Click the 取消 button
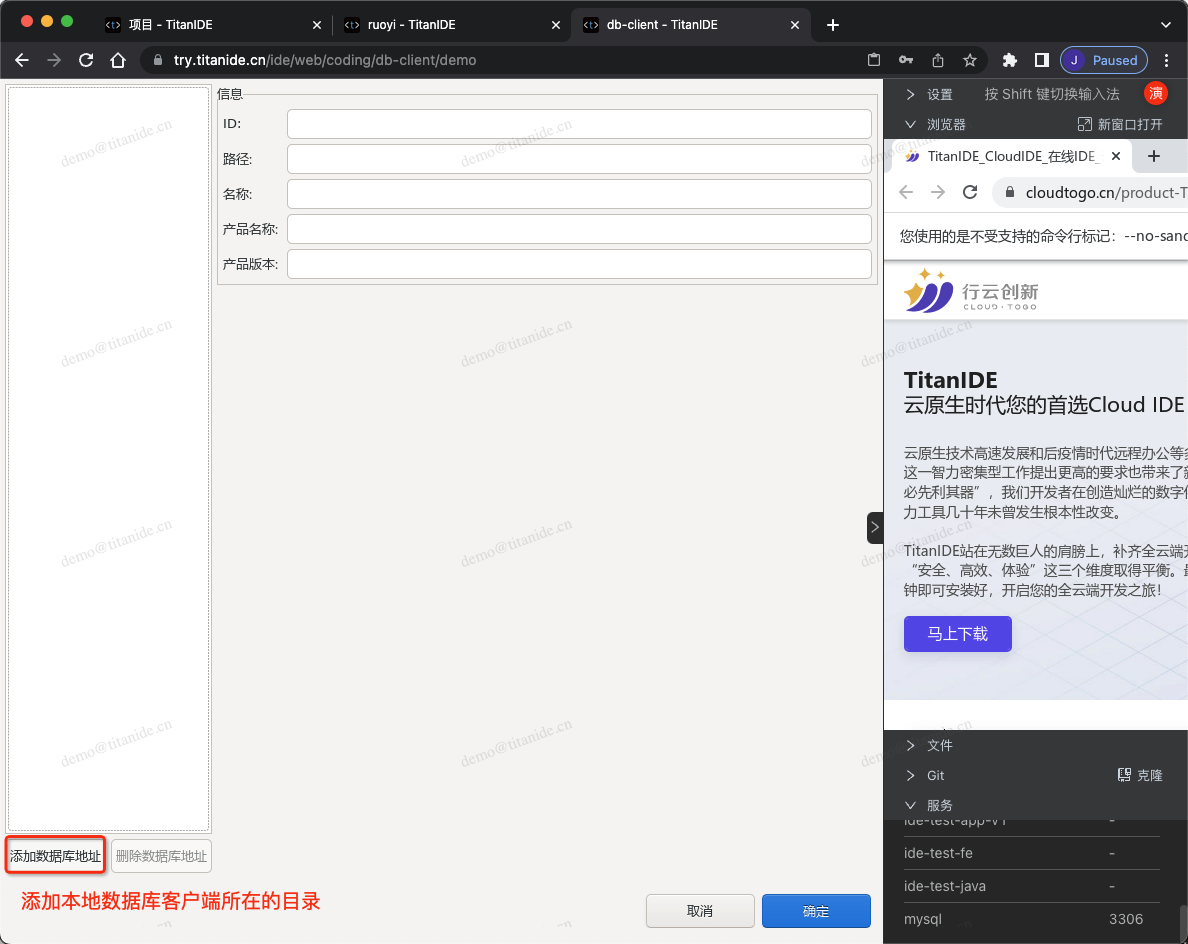 [700, 911]
